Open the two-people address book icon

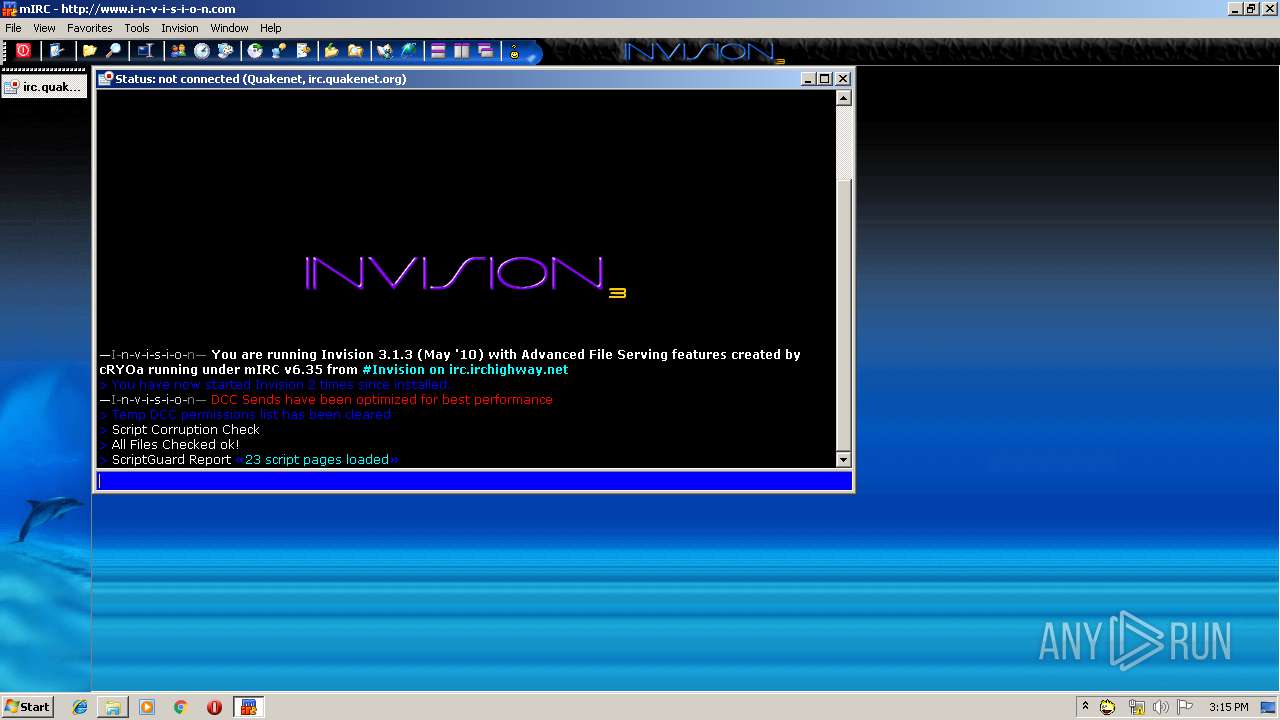coord(178,51)
